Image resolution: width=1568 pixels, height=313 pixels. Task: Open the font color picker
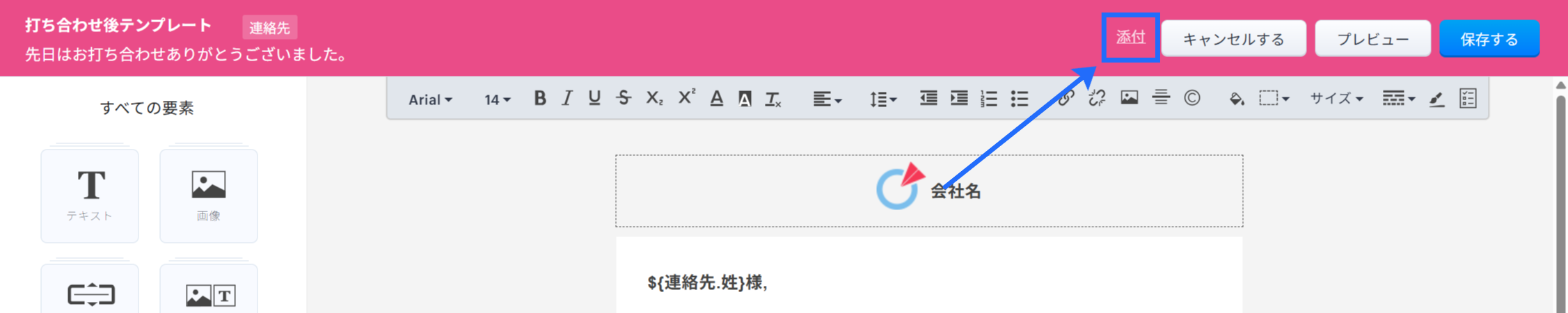tap(716, 99)
